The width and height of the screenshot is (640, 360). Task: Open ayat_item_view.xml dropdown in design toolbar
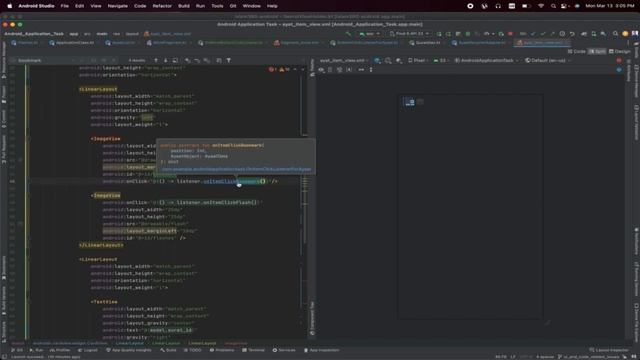tap(344, 60)
